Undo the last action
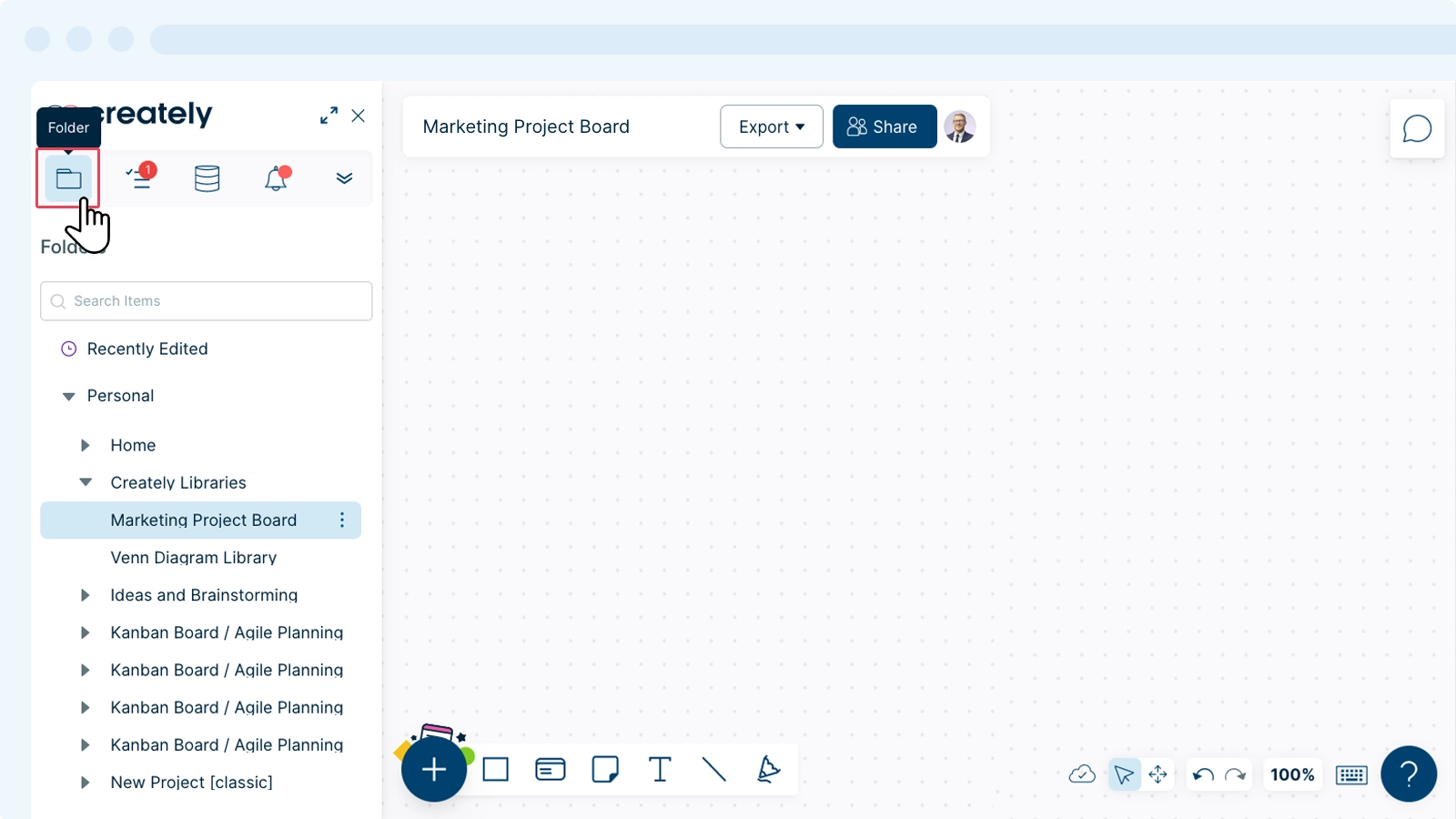Screen dimensions: 1456x819 (x=1203, y=774)
